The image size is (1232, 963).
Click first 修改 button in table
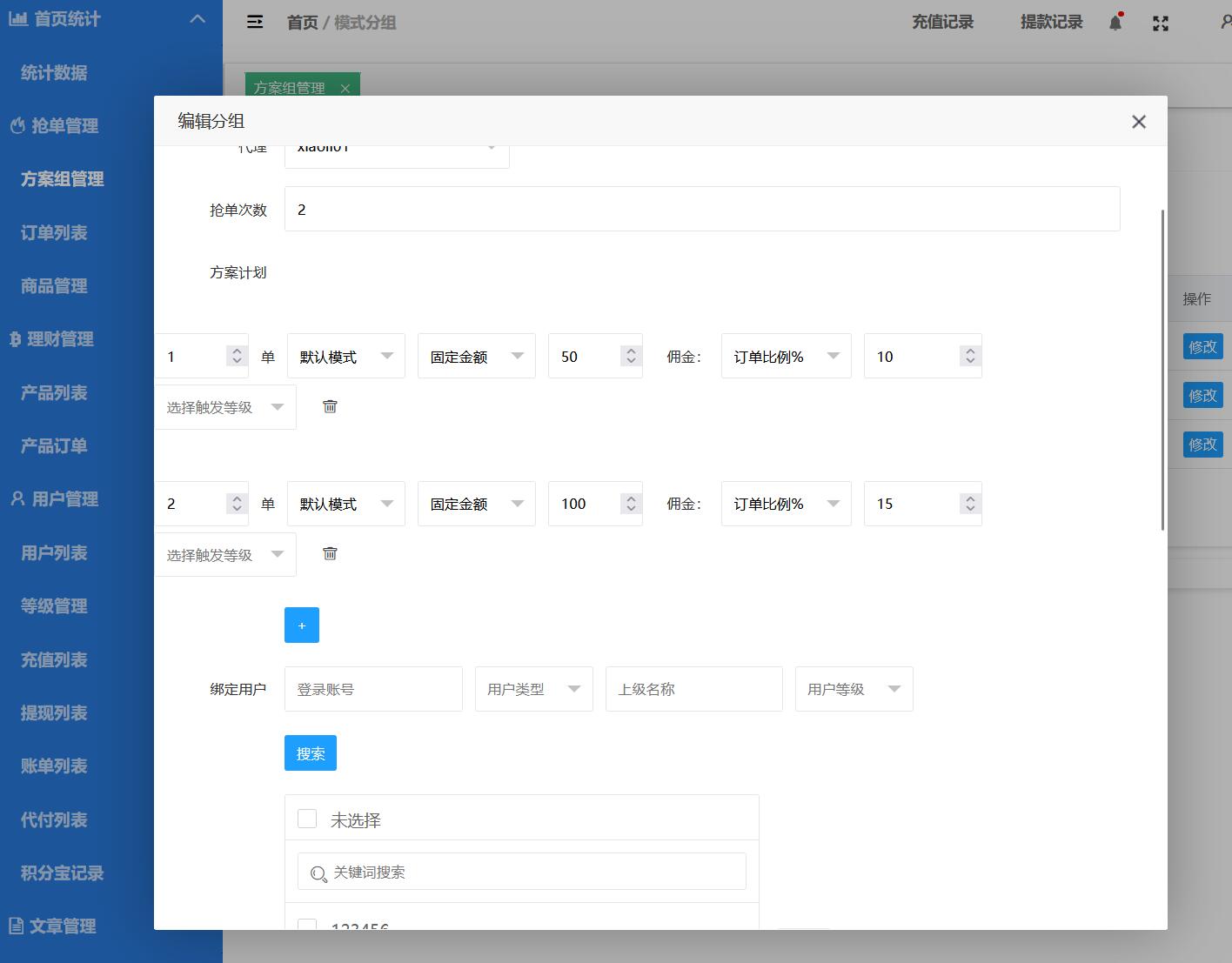pyautogui.click(x=1202, y=346)
